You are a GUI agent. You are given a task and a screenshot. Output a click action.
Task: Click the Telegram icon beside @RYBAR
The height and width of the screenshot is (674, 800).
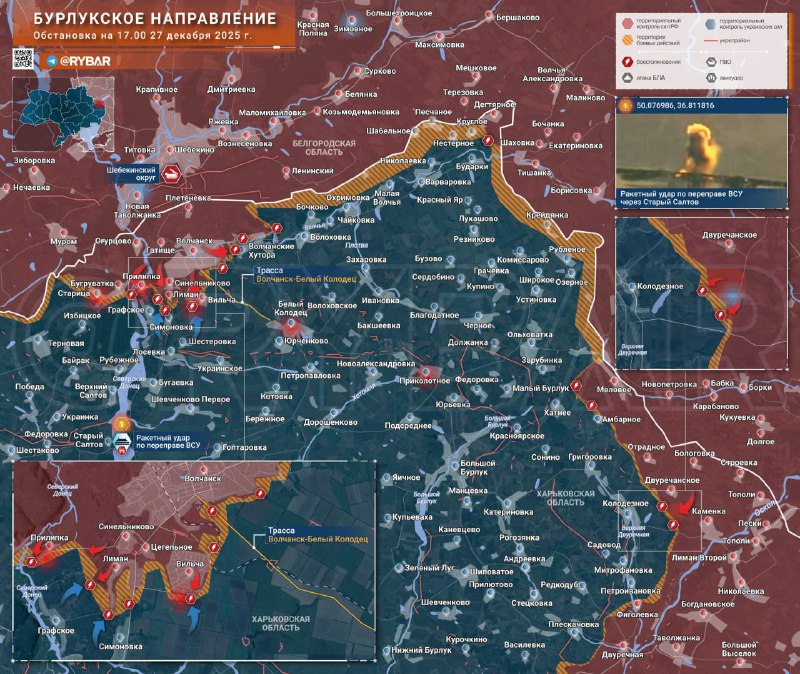coord(51,62)
